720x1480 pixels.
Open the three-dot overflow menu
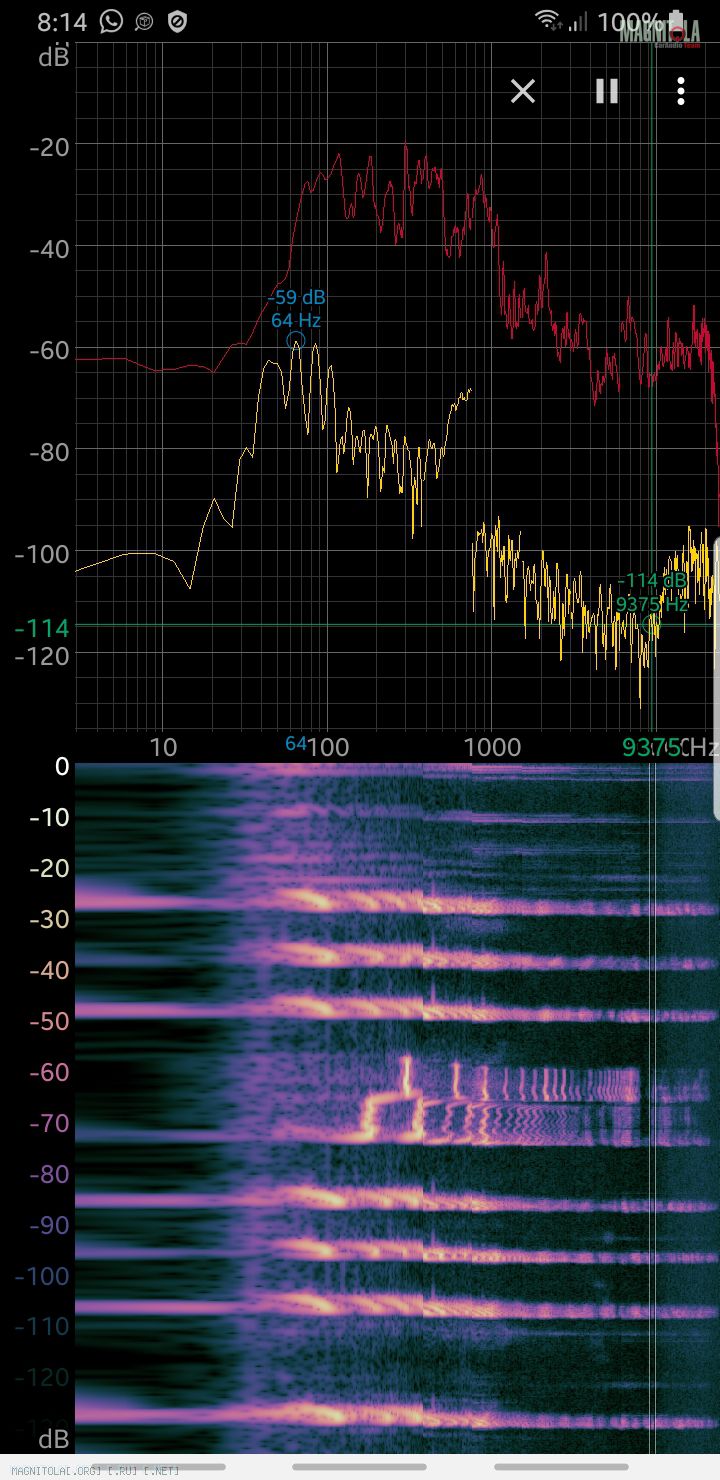(x=681, y=92)
